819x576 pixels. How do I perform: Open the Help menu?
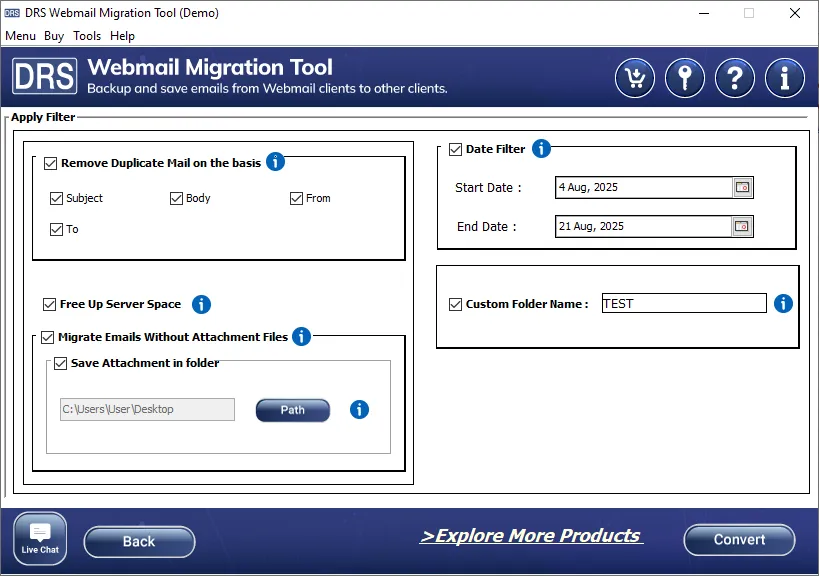(x=122, y=36)
